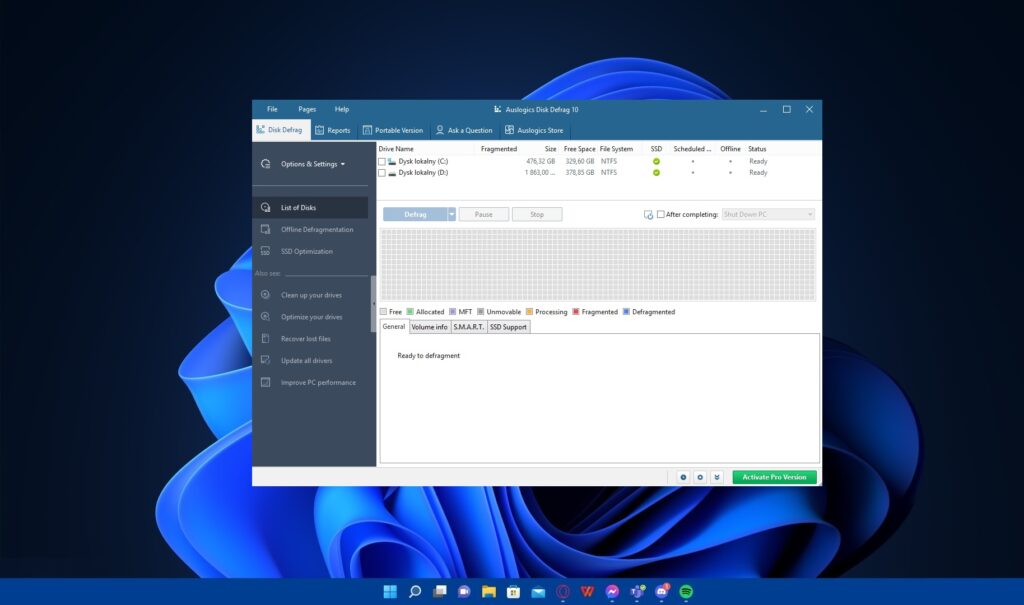
Task: Open Spotify from the taskbar
Action: point(686,592)
